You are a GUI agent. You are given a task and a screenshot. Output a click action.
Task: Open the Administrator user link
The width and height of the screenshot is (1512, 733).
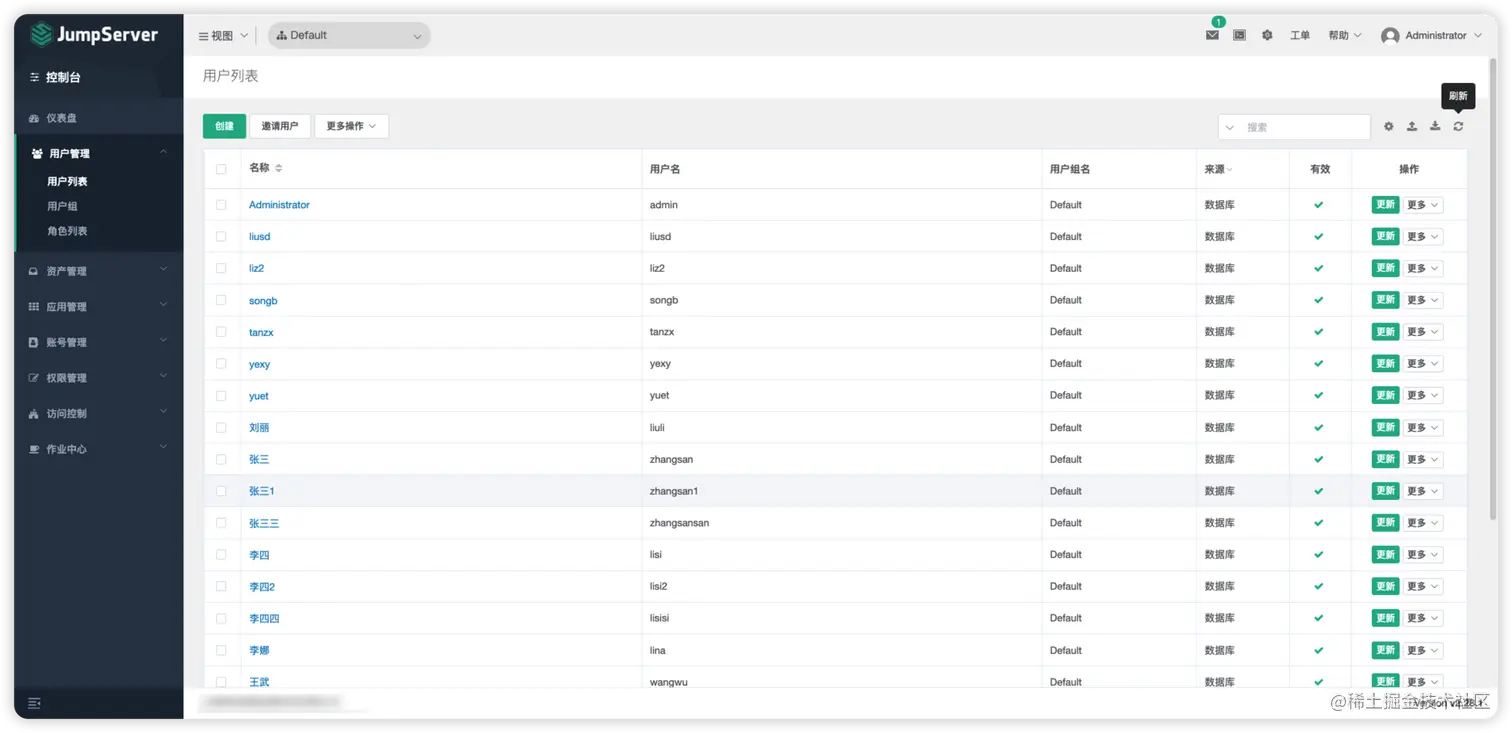[x=279, y=205]
